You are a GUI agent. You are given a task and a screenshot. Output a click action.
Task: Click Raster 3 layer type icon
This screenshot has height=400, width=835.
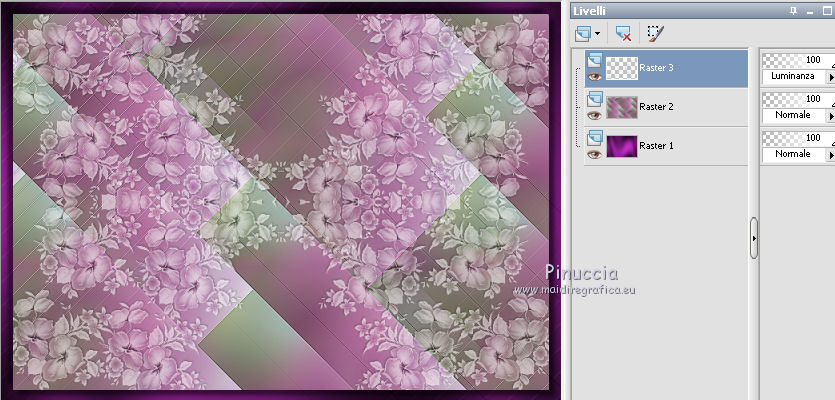(594, 60)
